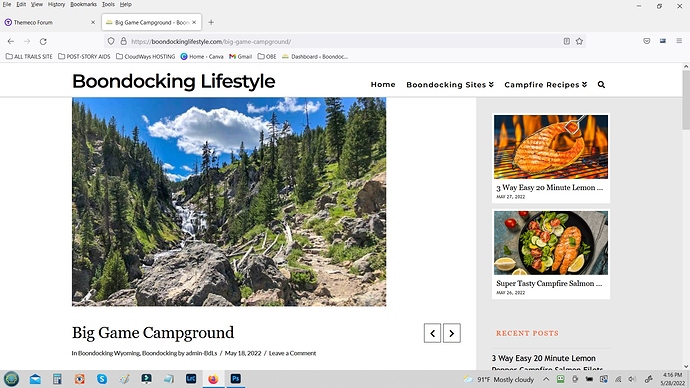This screenshot has height=388, width=690.
Task: Open '3 Way Easy 20 Minute Lemon ...' card title
Action: 550,187
